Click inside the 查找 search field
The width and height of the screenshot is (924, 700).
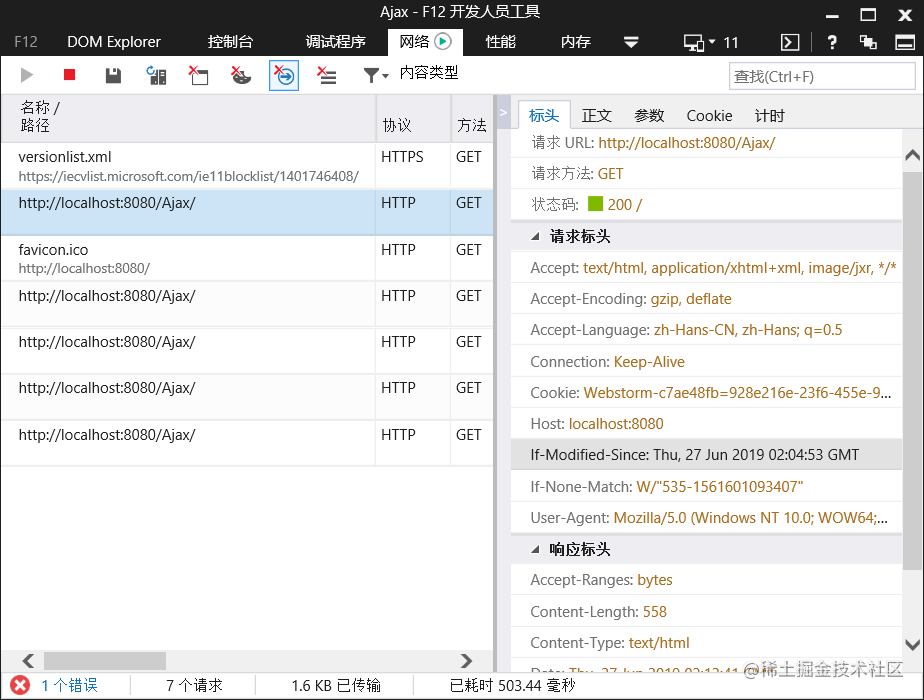(x=822, y=75)
